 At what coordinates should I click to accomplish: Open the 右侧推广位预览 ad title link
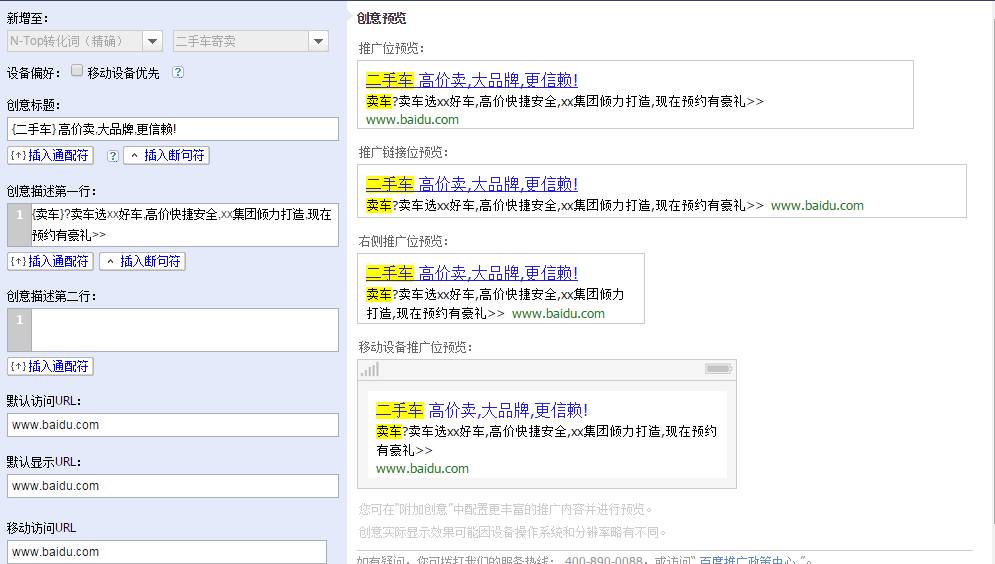[471, 273]
